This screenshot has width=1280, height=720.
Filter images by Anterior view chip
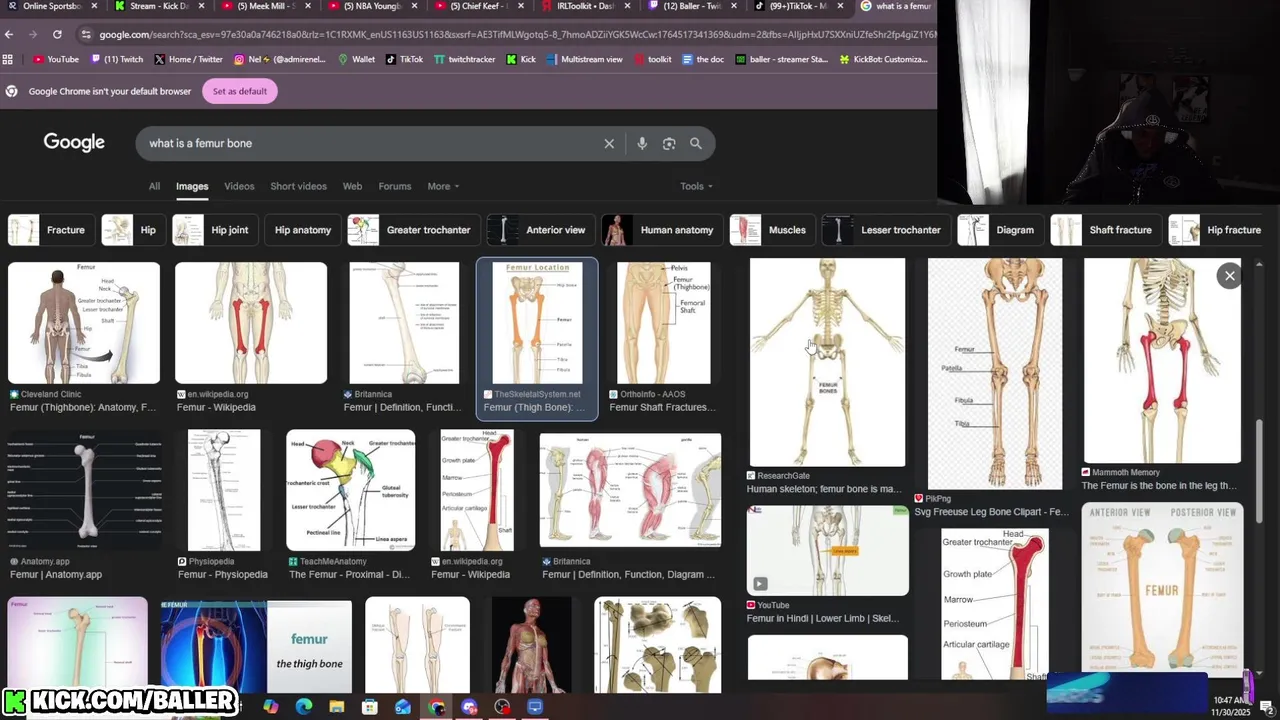(540, 230)
